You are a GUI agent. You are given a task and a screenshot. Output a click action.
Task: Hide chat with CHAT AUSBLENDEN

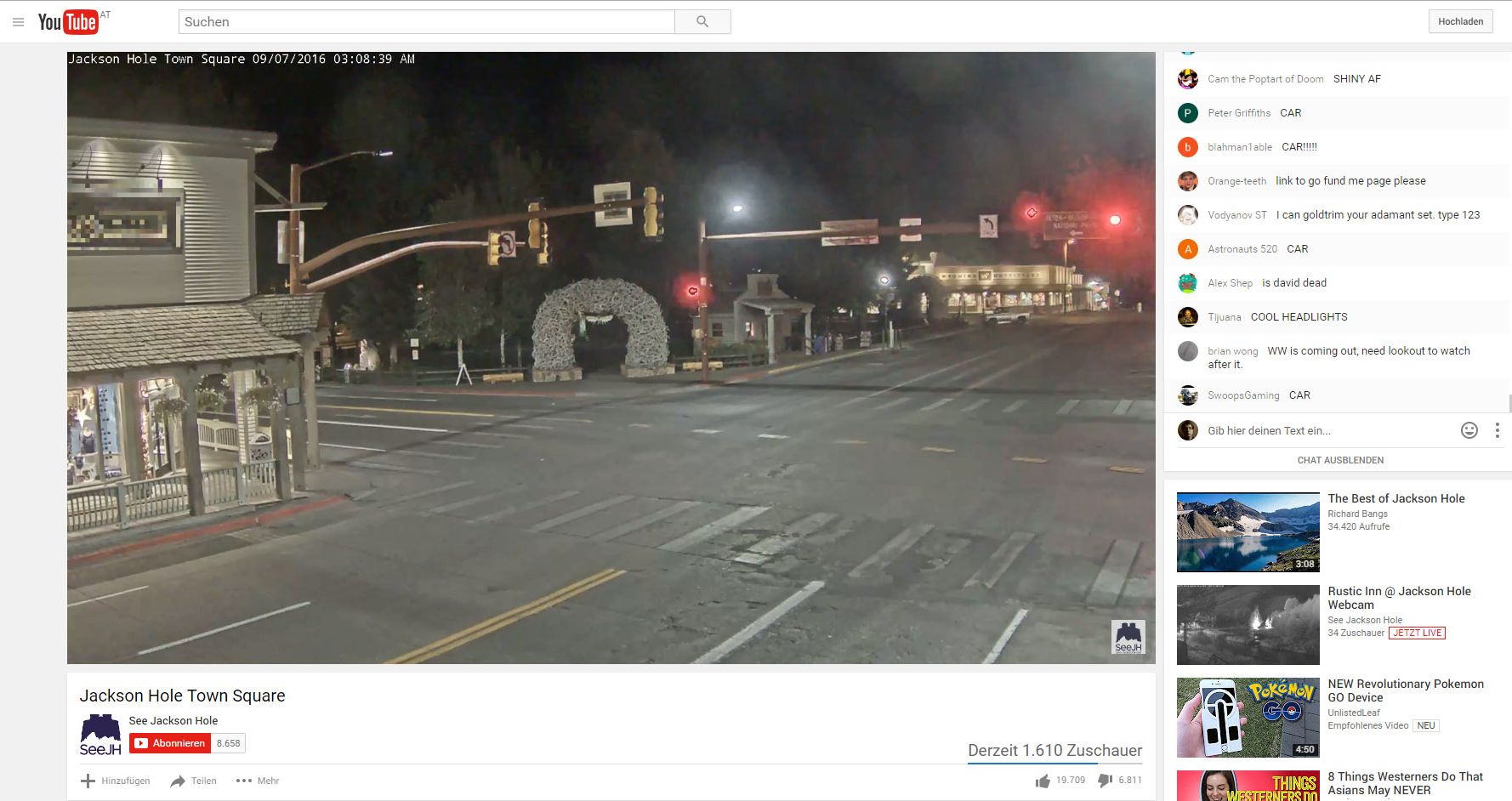(x=1340, y=460)
